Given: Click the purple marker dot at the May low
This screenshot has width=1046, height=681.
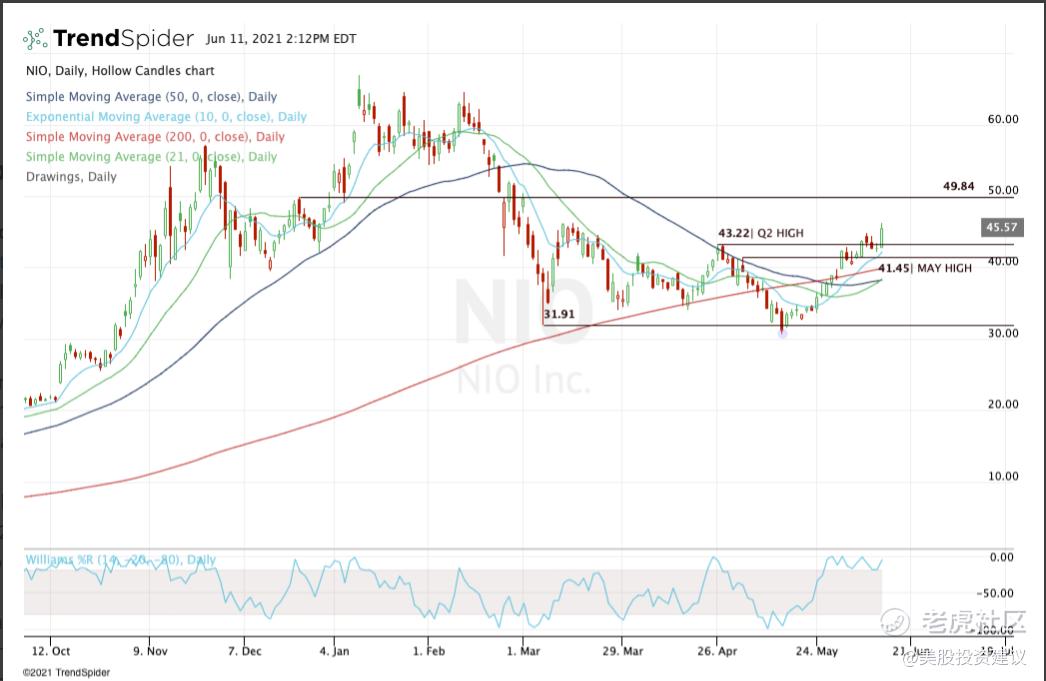Looking at the screenshot, I should [782, 333].
